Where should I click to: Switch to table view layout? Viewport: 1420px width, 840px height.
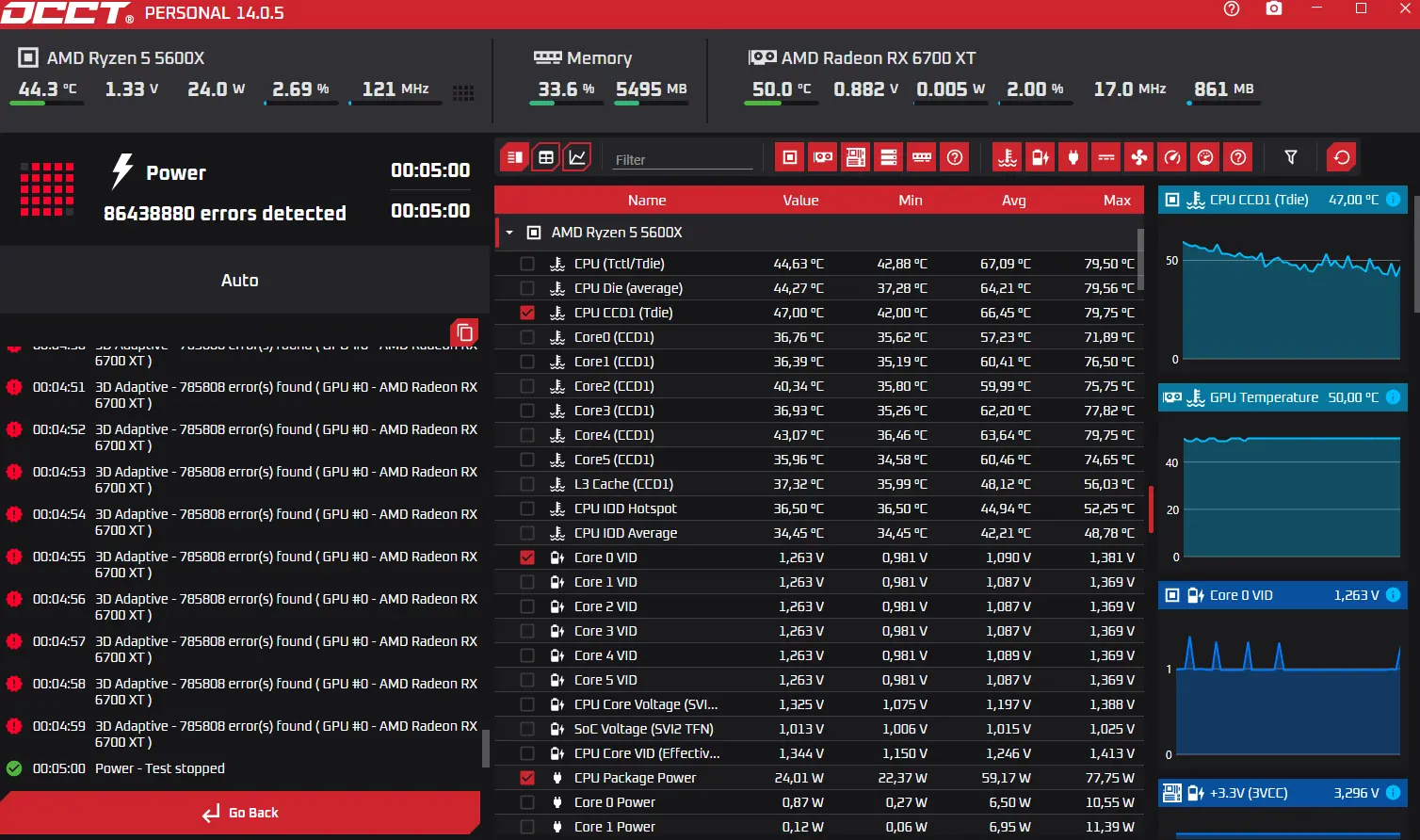click(546, 157)
